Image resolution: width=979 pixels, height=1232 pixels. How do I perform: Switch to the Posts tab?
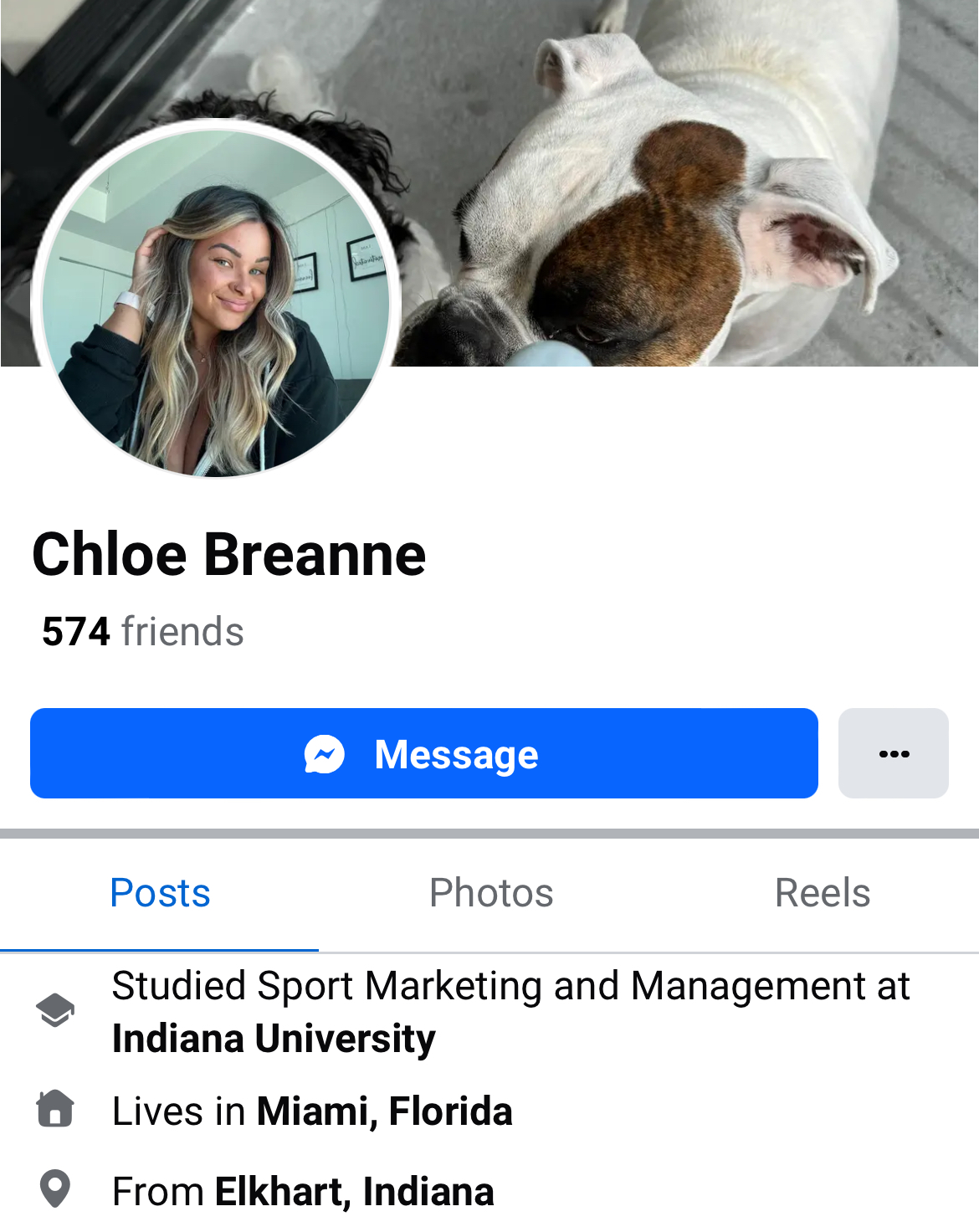coord(160,893)
